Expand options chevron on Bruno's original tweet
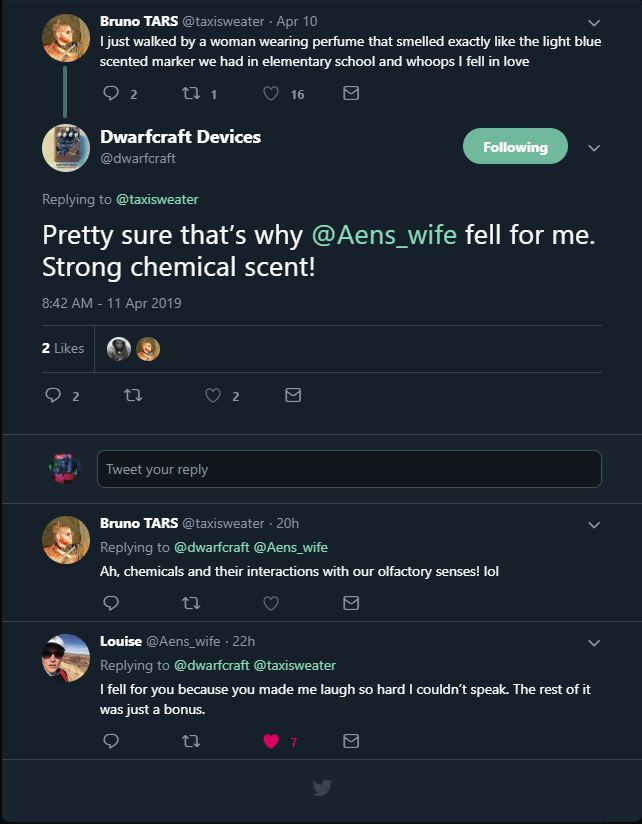 [594, 22]
